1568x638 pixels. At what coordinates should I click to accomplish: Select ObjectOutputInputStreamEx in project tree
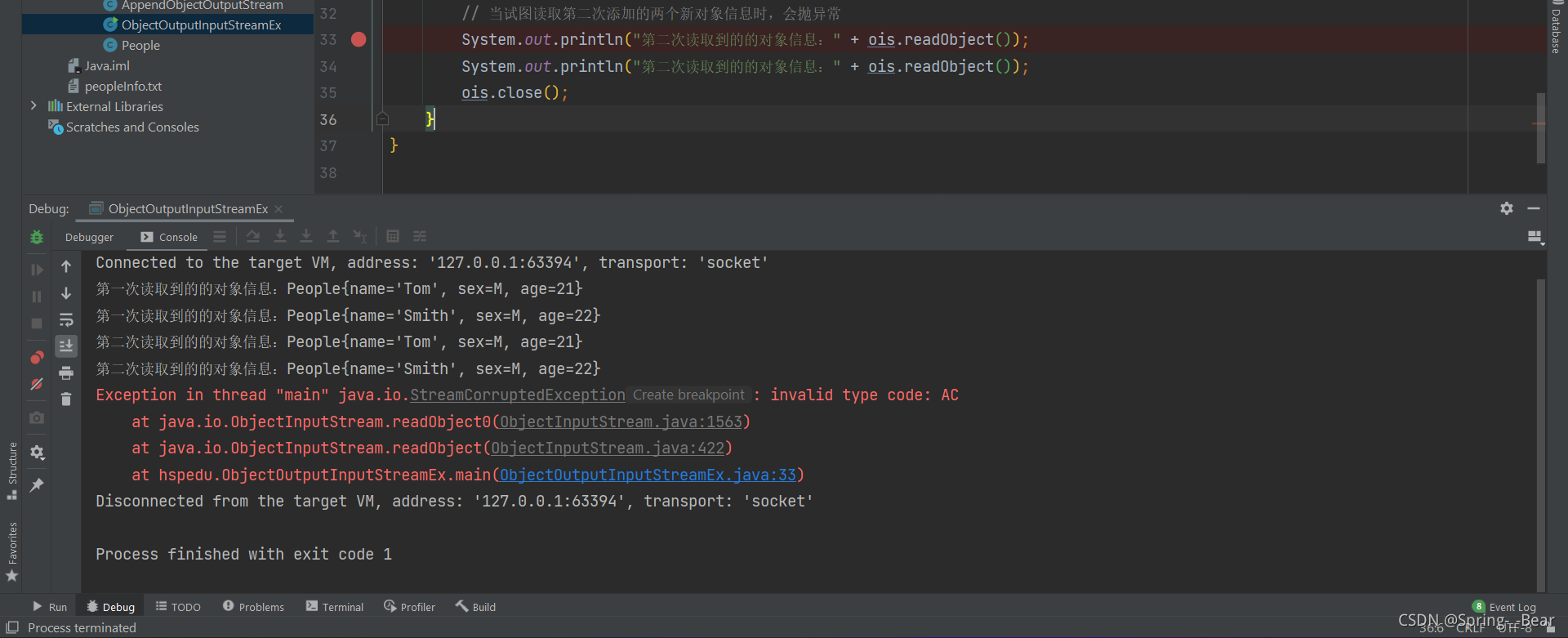click(x=167, y=25)
